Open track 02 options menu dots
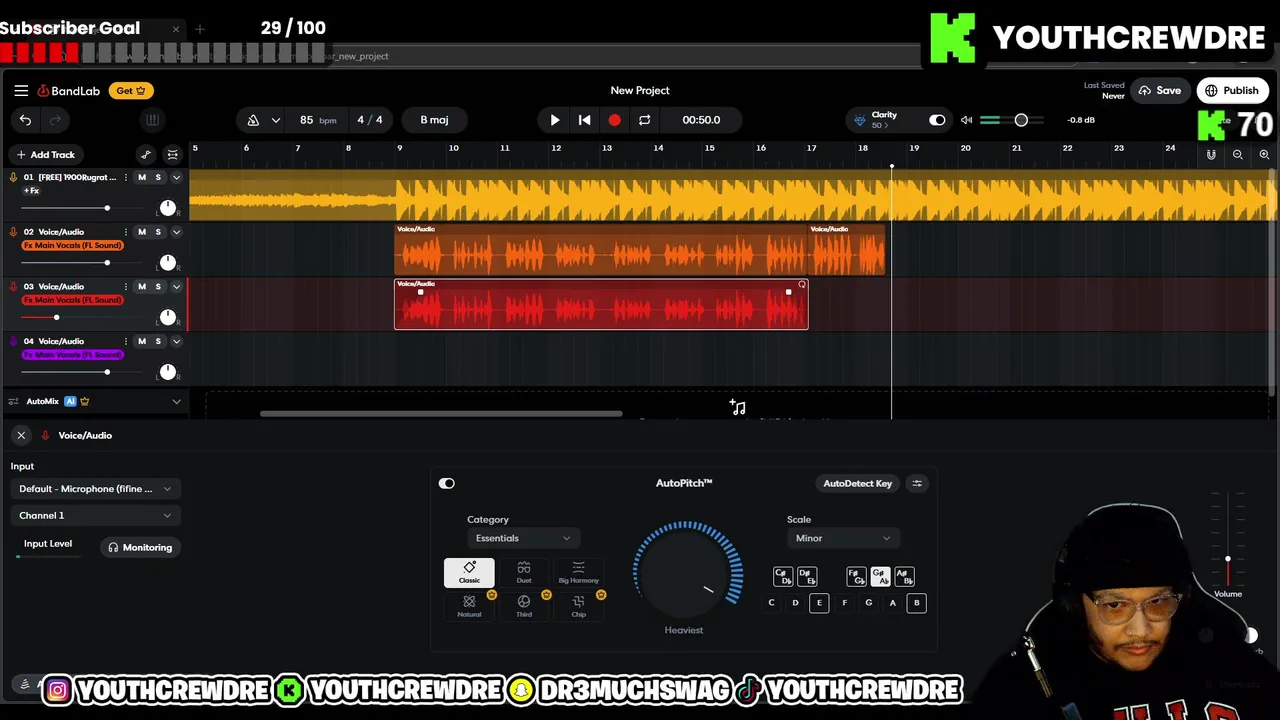This screenshot has height=720, width=1280. pos(125,232)
